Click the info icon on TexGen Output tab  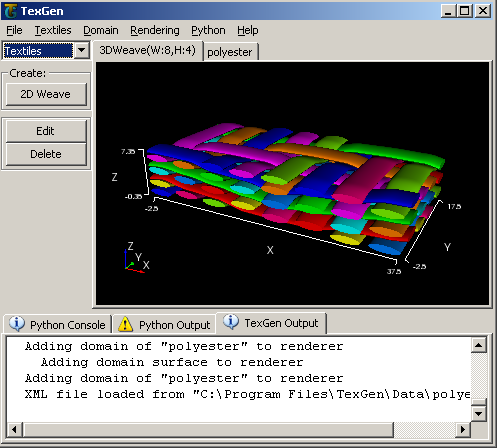231,322
